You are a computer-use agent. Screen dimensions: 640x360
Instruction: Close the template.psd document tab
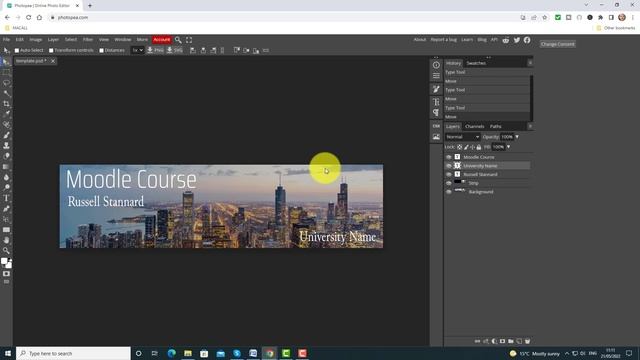click(x=53, y=61)
